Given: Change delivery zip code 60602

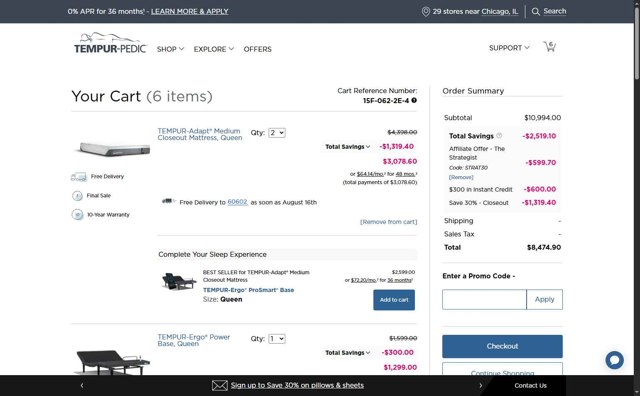Looking at the screenshot, I should click(x=237, y=202).
